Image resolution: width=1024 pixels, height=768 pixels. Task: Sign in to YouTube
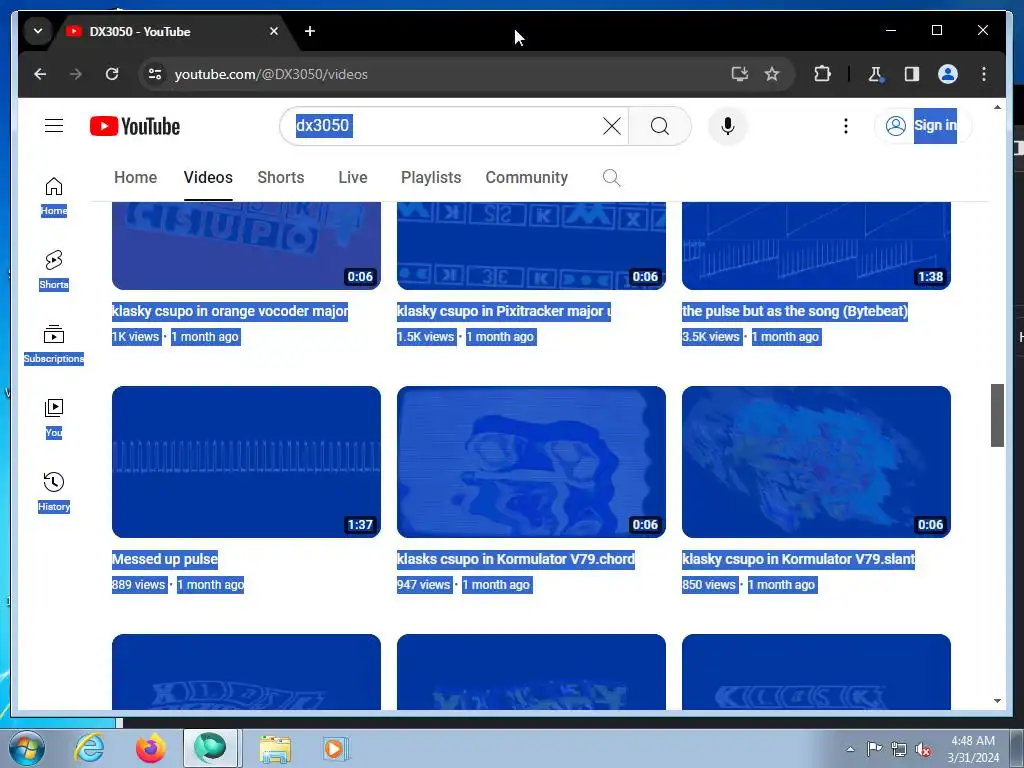[922, 125]
